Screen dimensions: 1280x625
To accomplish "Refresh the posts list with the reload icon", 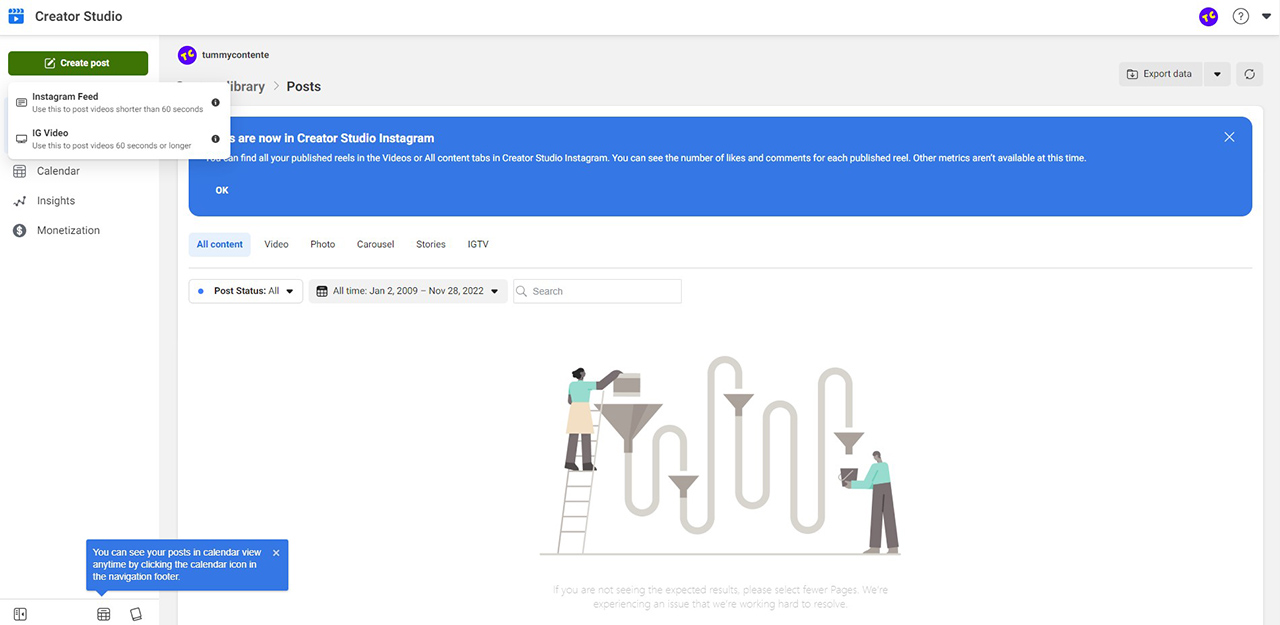I will click(1249, 74).
